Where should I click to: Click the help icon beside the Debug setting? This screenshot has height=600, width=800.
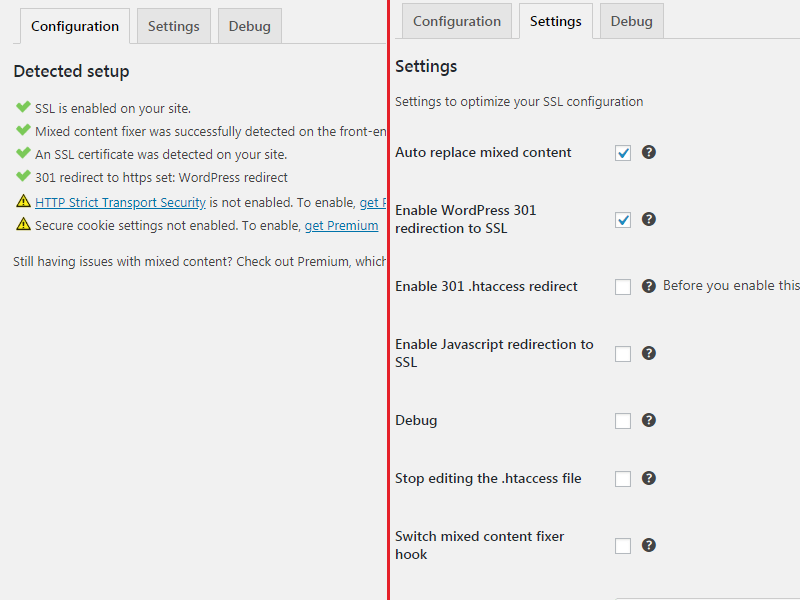pos(649,420)
